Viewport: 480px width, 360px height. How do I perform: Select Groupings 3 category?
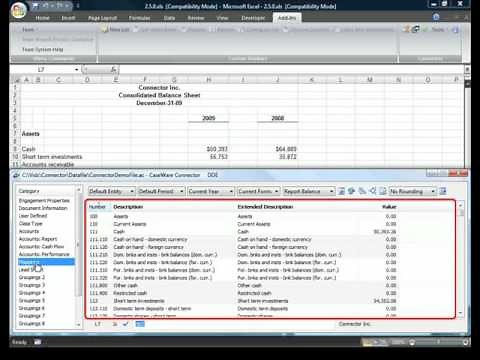(32, 285)
